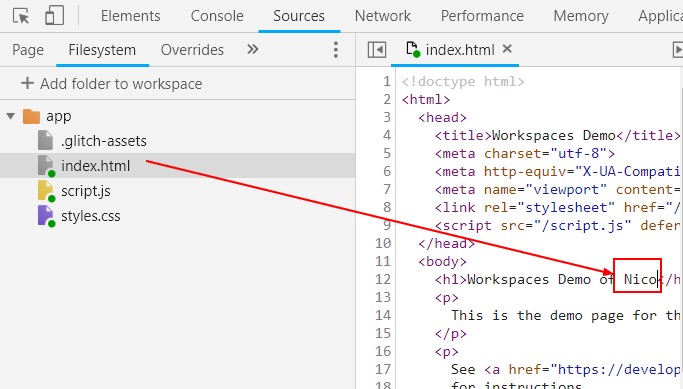Toggle the debugger pane icon at right edge

point(677,50)
